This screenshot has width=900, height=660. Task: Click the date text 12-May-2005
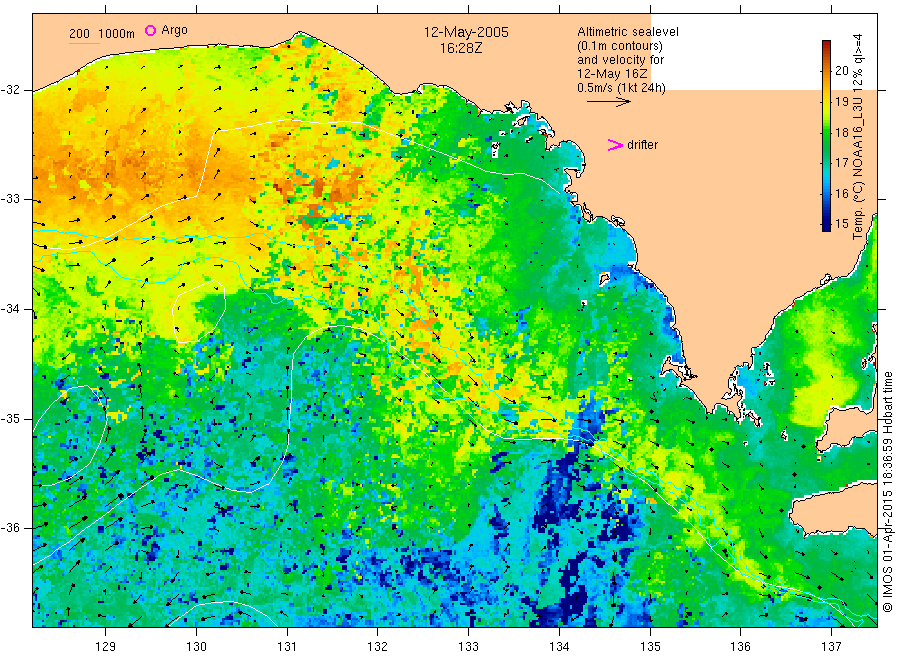[x=466, y=33]
